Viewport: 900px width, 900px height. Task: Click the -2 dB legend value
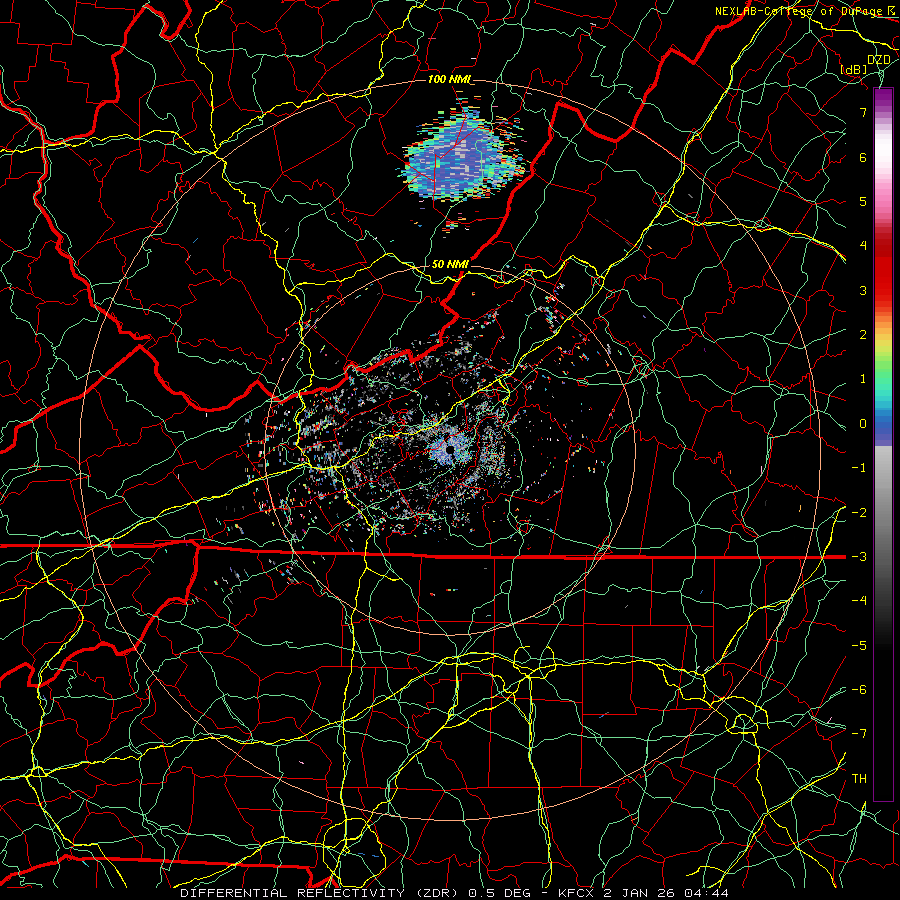click(859, 512)
